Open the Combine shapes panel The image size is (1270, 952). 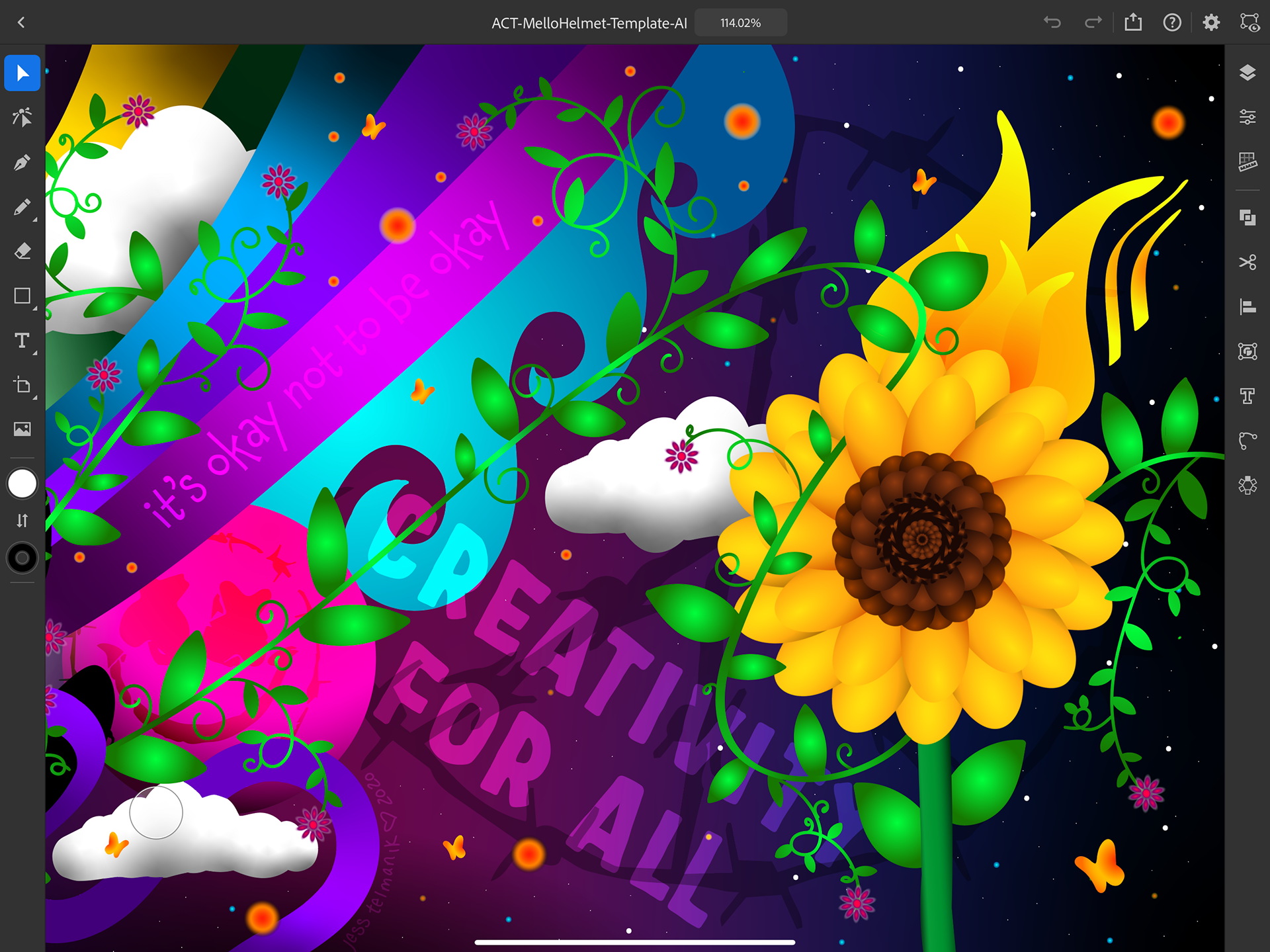click(1248, 218)
